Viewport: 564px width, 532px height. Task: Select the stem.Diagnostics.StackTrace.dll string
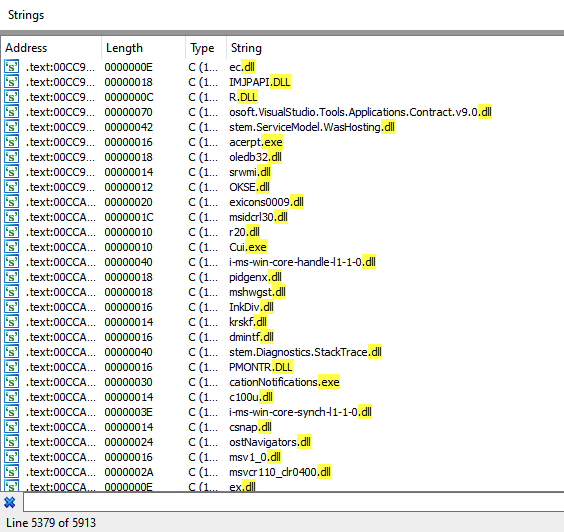[x=305, y=352]
